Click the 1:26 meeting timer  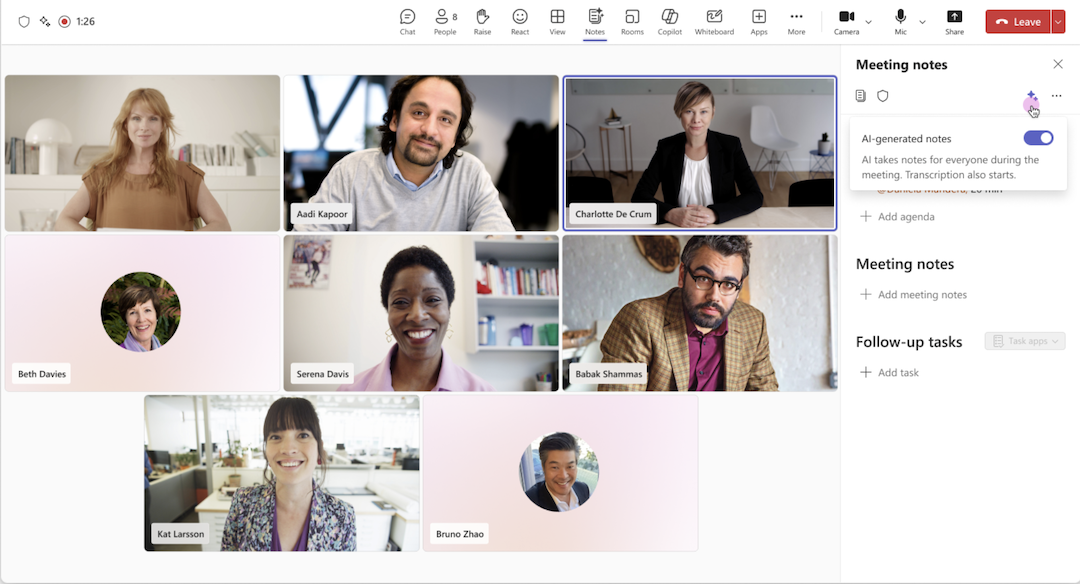tap(85, 21)
